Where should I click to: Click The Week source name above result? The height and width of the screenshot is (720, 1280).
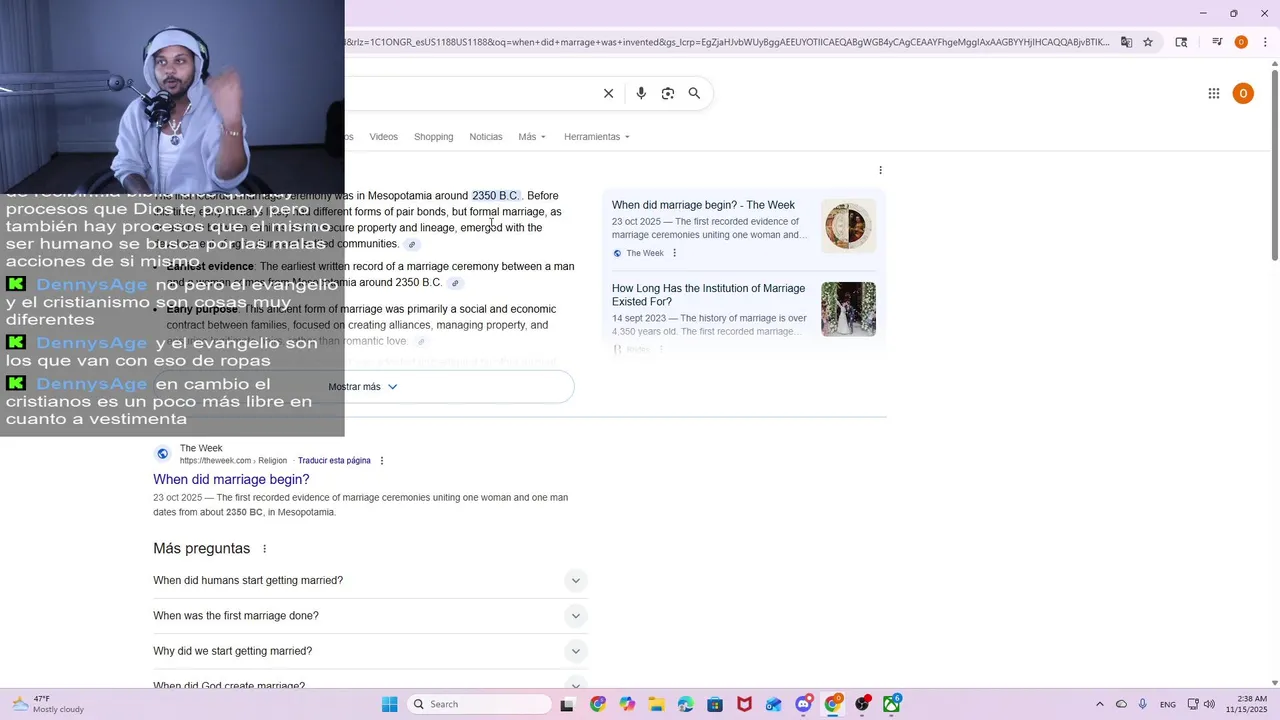(201, 448)
